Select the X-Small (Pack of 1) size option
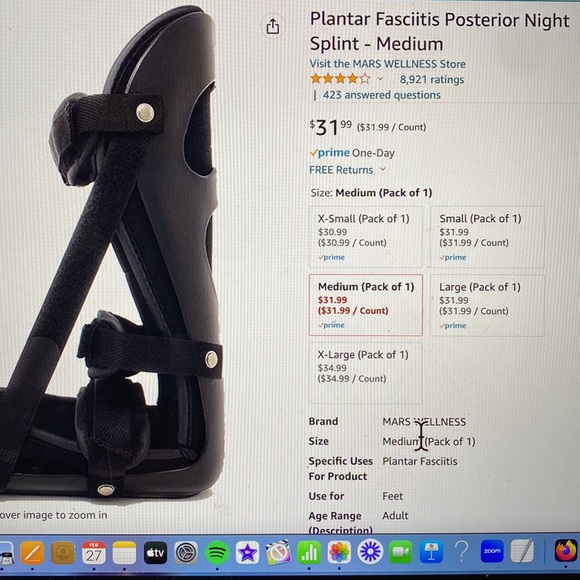The image size is (580, 580). tap(366, 237)
